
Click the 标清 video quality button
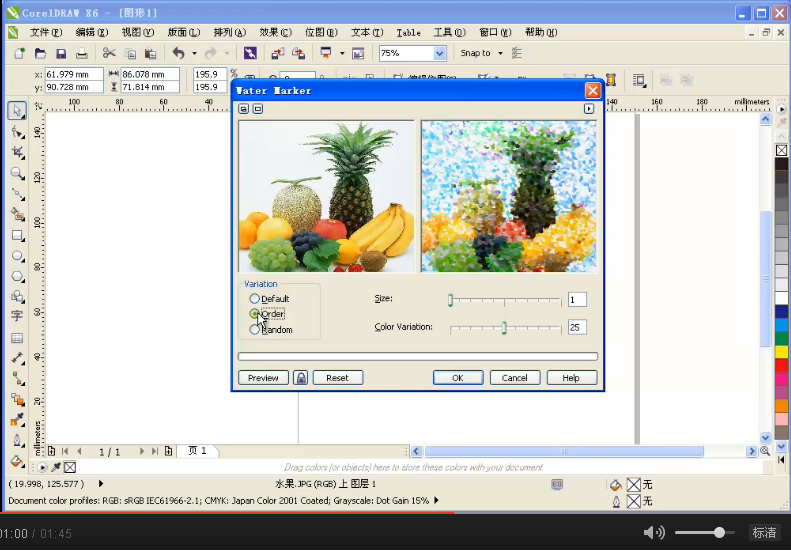pyautogui.click(x=764, y=532)
